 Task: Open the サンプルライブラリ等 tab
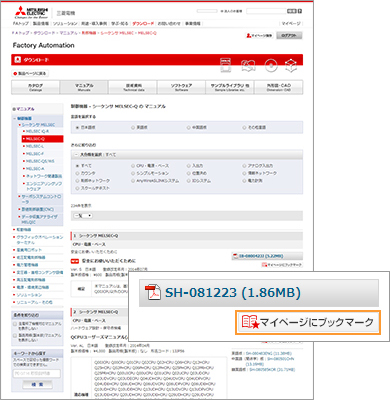230,87
